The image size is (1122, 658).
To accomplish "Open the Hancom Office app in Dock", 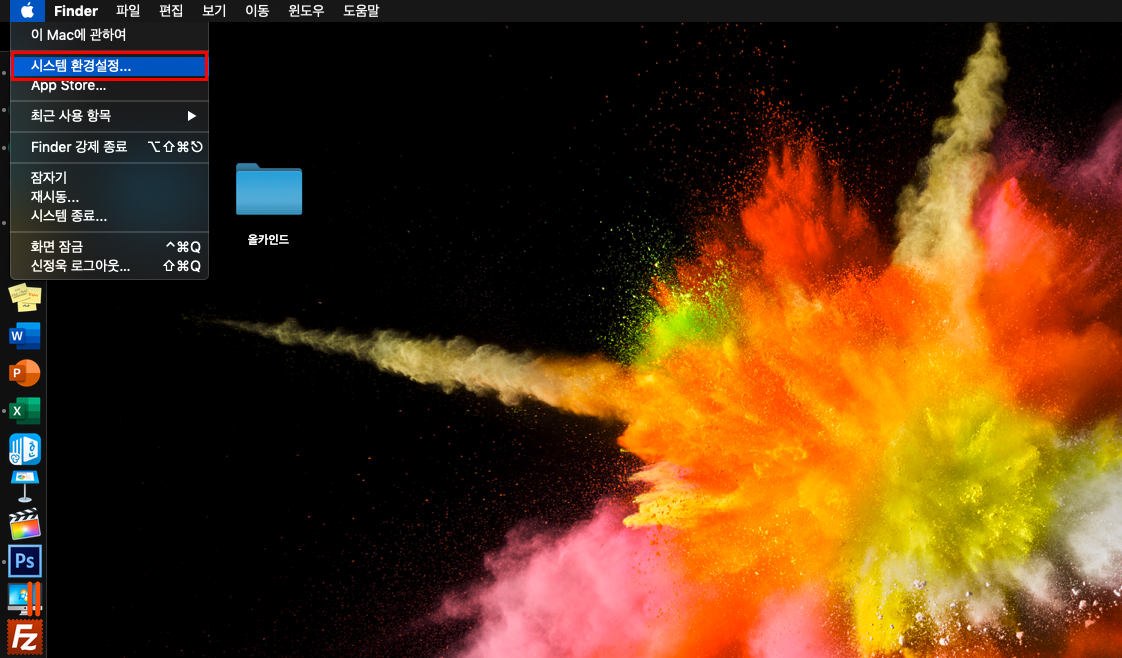I will click(x=24, y=449).
